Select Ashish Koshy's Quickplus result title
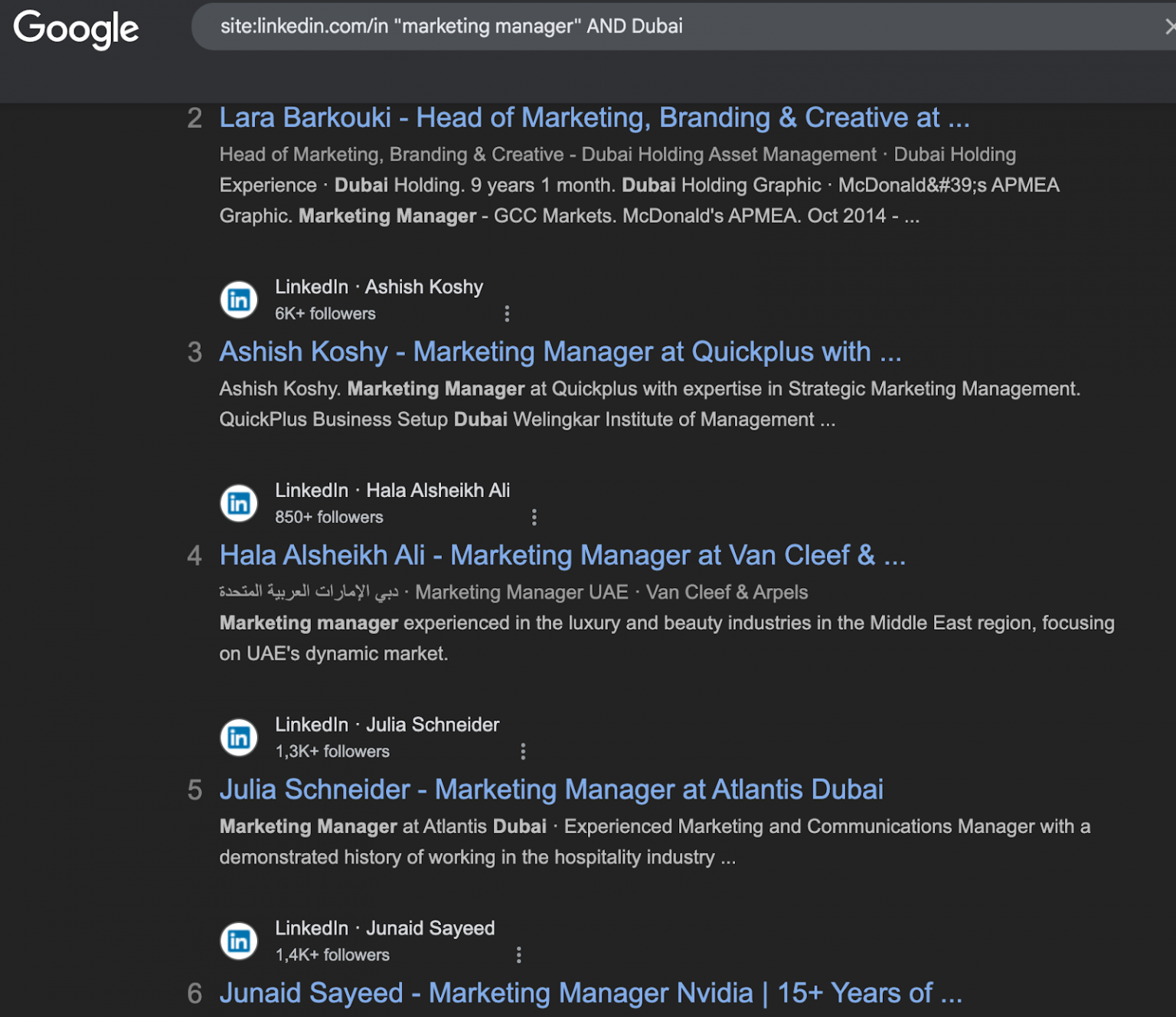The height and width of the screenshot is (1017, 1176). pos(560,352)
